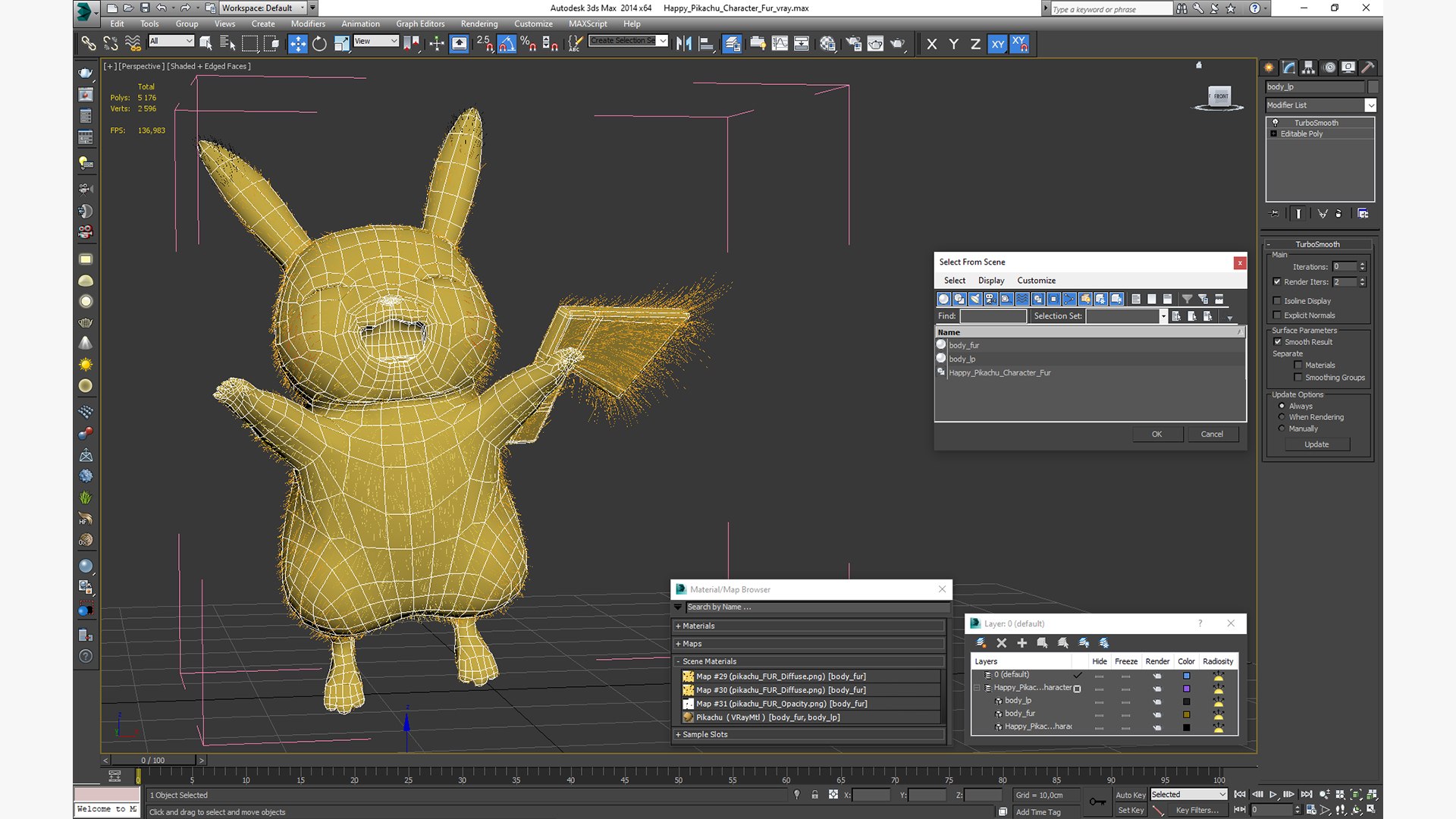
Task: Click purple color swatch of Happy_Pikac layer
Action: coord(1187,689)
